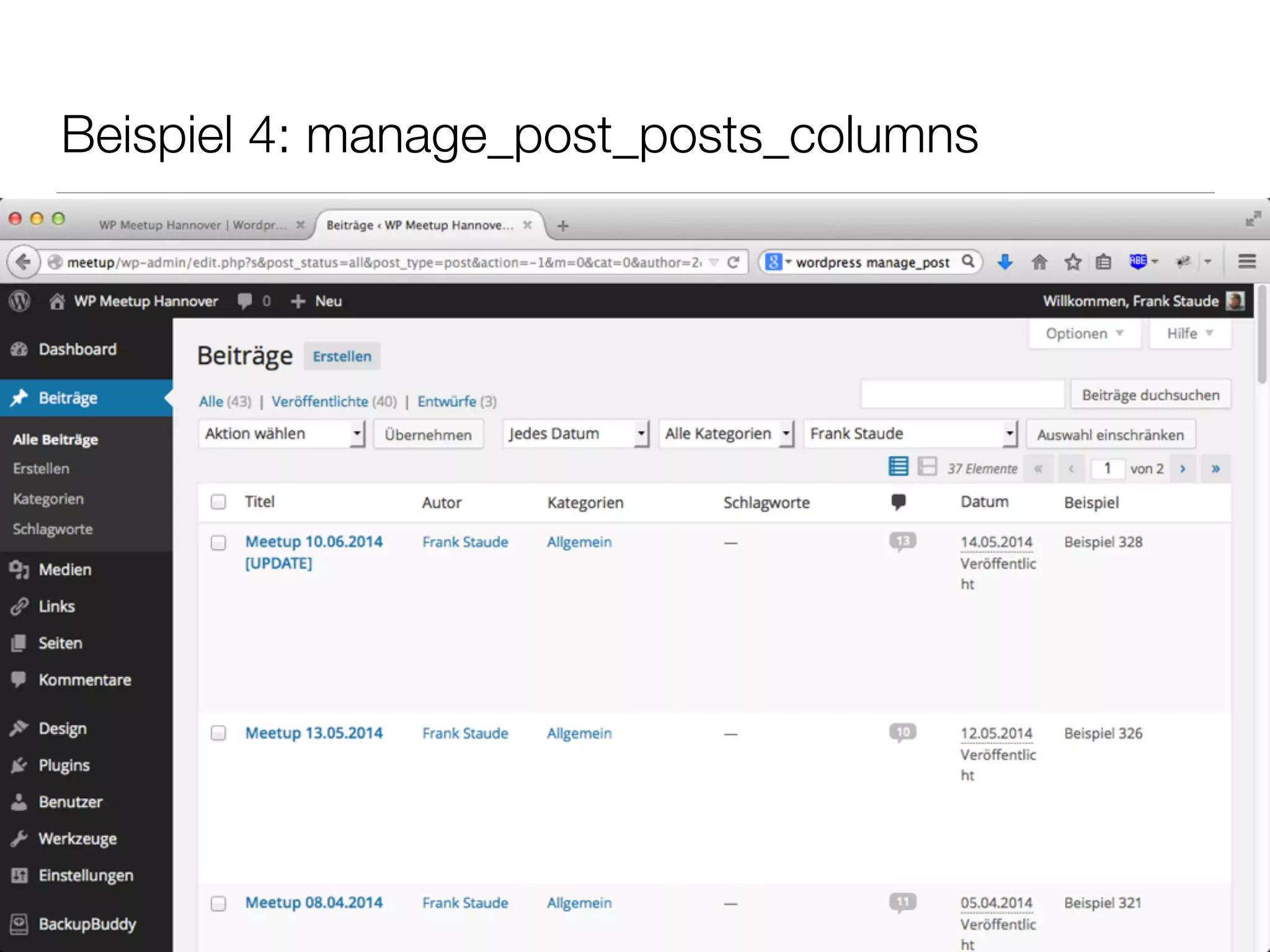Image resolution: width=1270 pixels, height=952 pixels.
Task: Reload the page with the refresh icon
Action: coord(733,262)
